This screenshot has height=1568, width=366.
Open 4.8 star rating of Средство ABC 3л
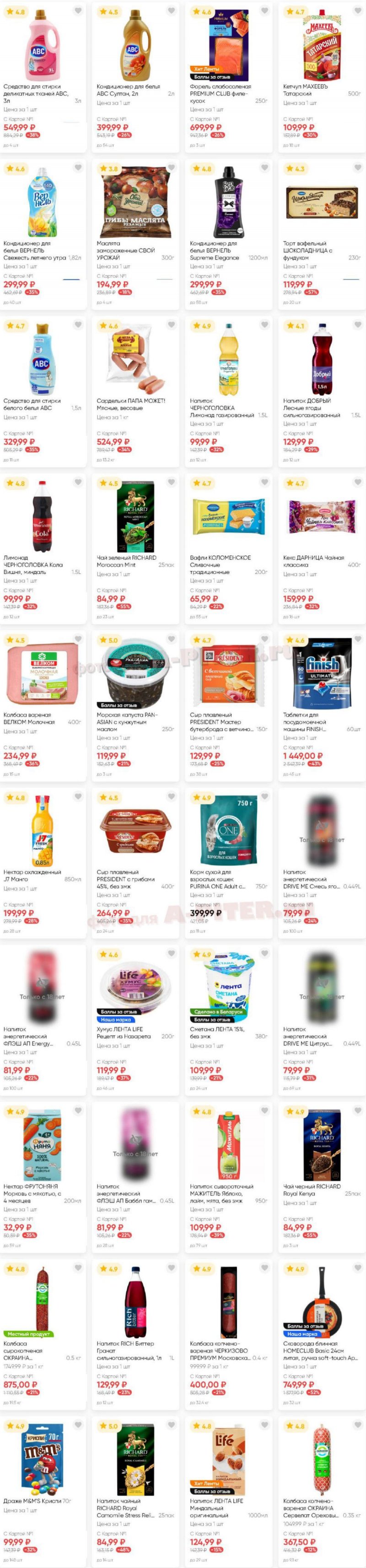[16, 11]
